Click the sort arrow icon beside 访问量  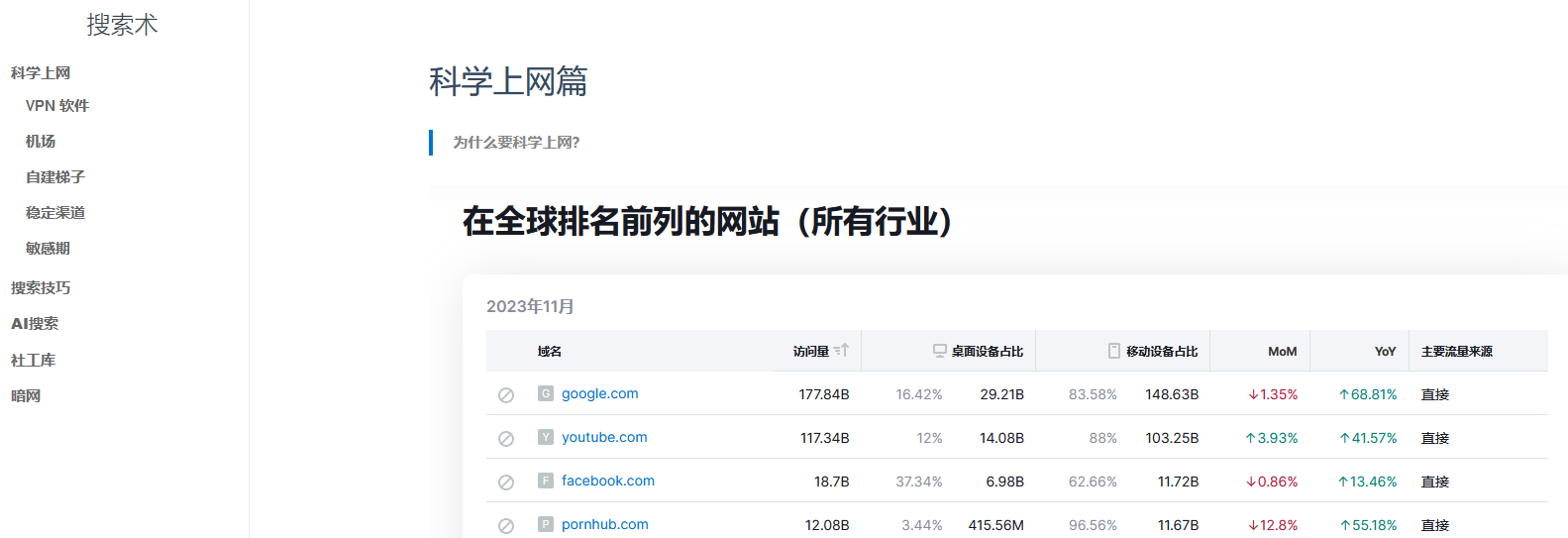(841, 351)
